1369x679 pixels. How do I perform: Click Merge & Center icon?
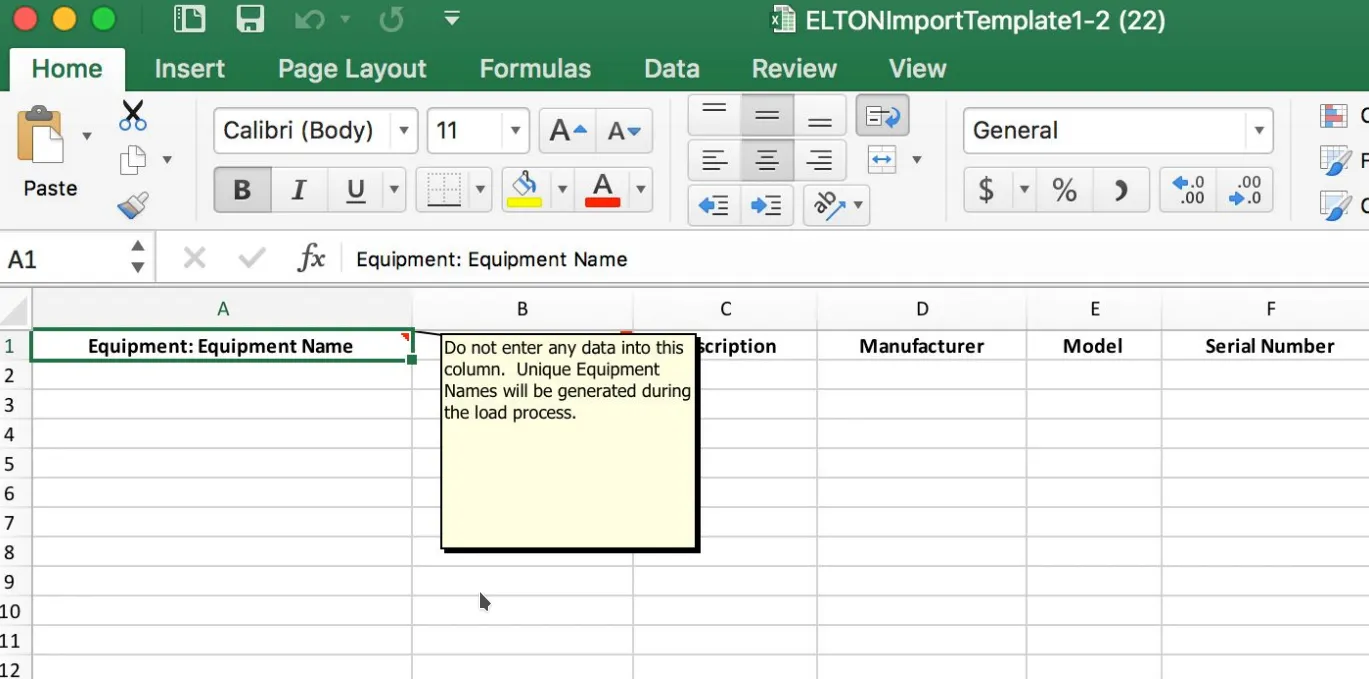882,160
